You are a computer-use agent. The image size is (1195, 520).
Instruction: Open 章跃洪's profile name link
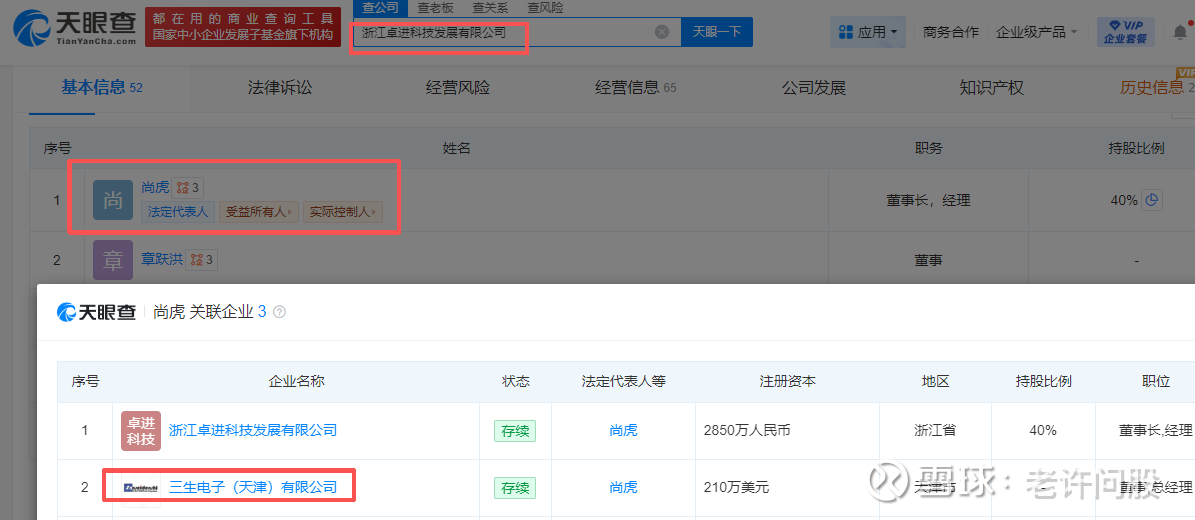(x=162, y=260)
